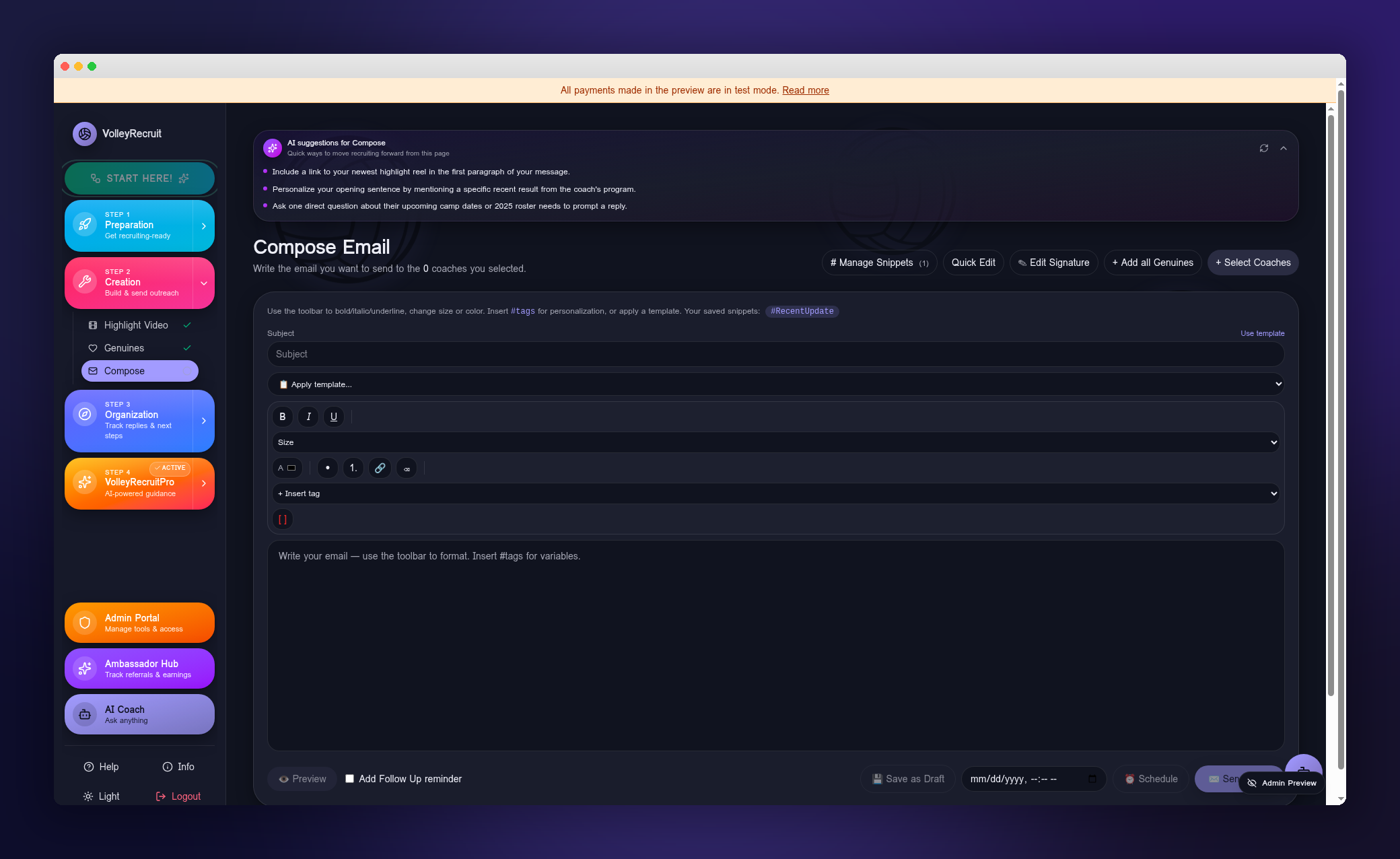1400x859 pixels.
Task: Open Ambassador Hub from sidebar
Action: pyautogui.click(x=140, y=668)
